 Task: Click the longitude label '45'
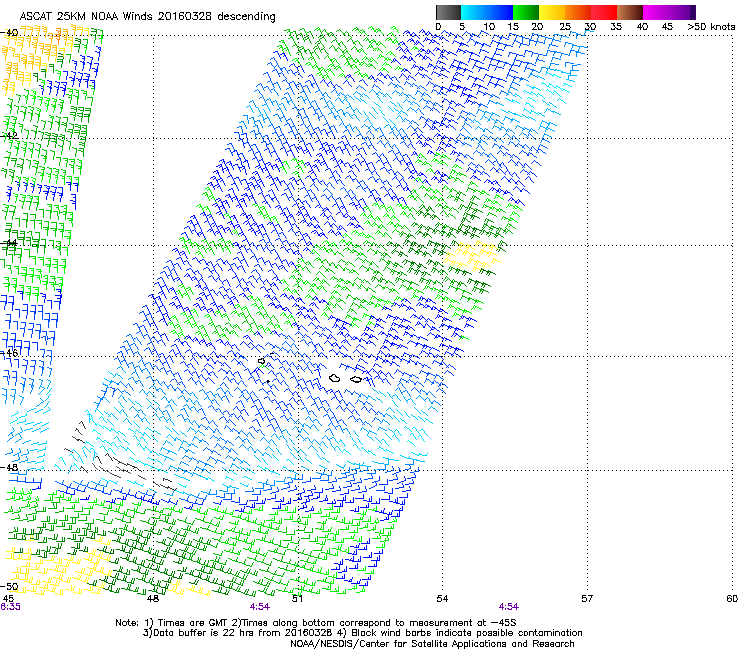[x=8, y=599]
